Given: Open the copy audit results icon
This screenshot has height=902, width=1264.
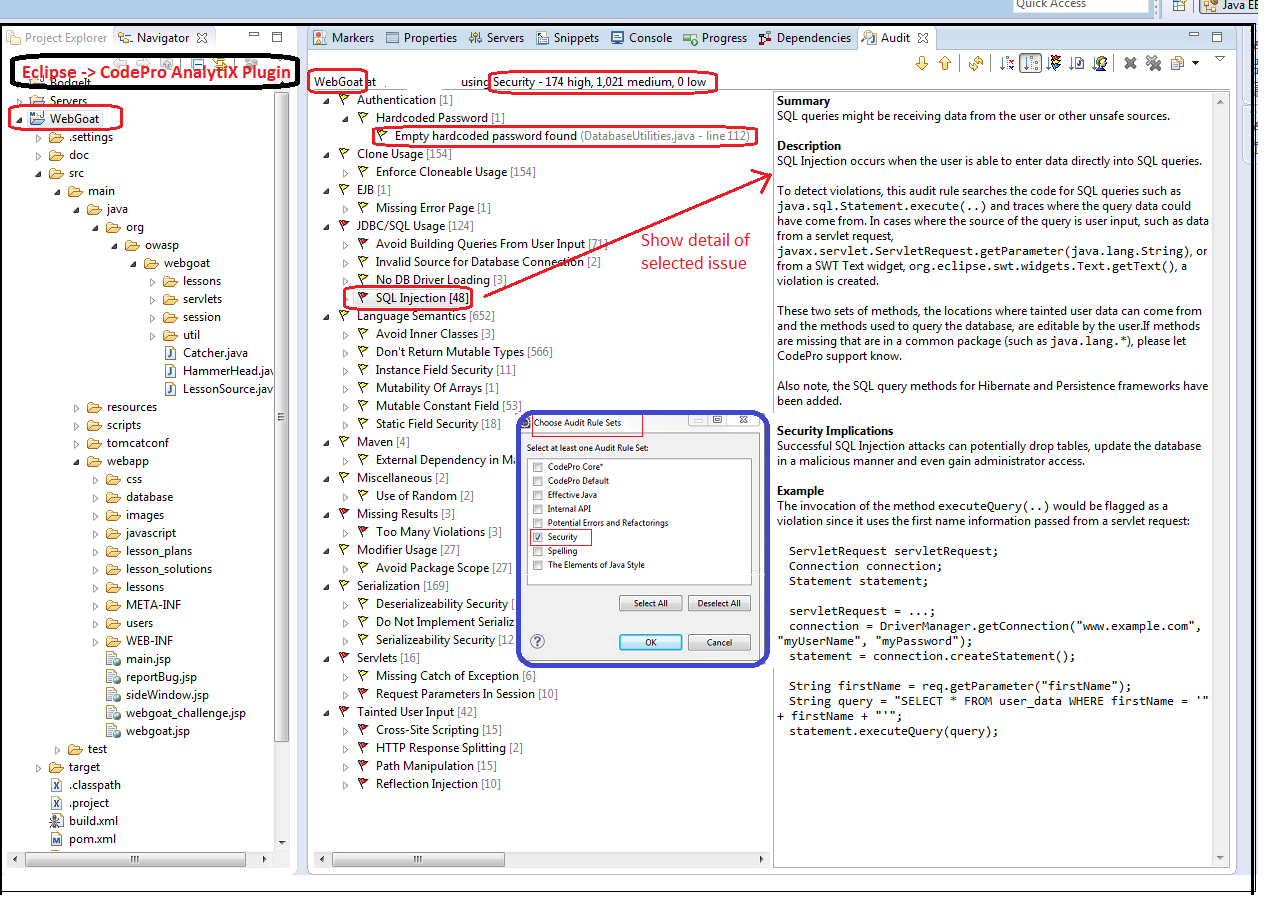Looking at the screenshot, I should [x=1175, y=63].
